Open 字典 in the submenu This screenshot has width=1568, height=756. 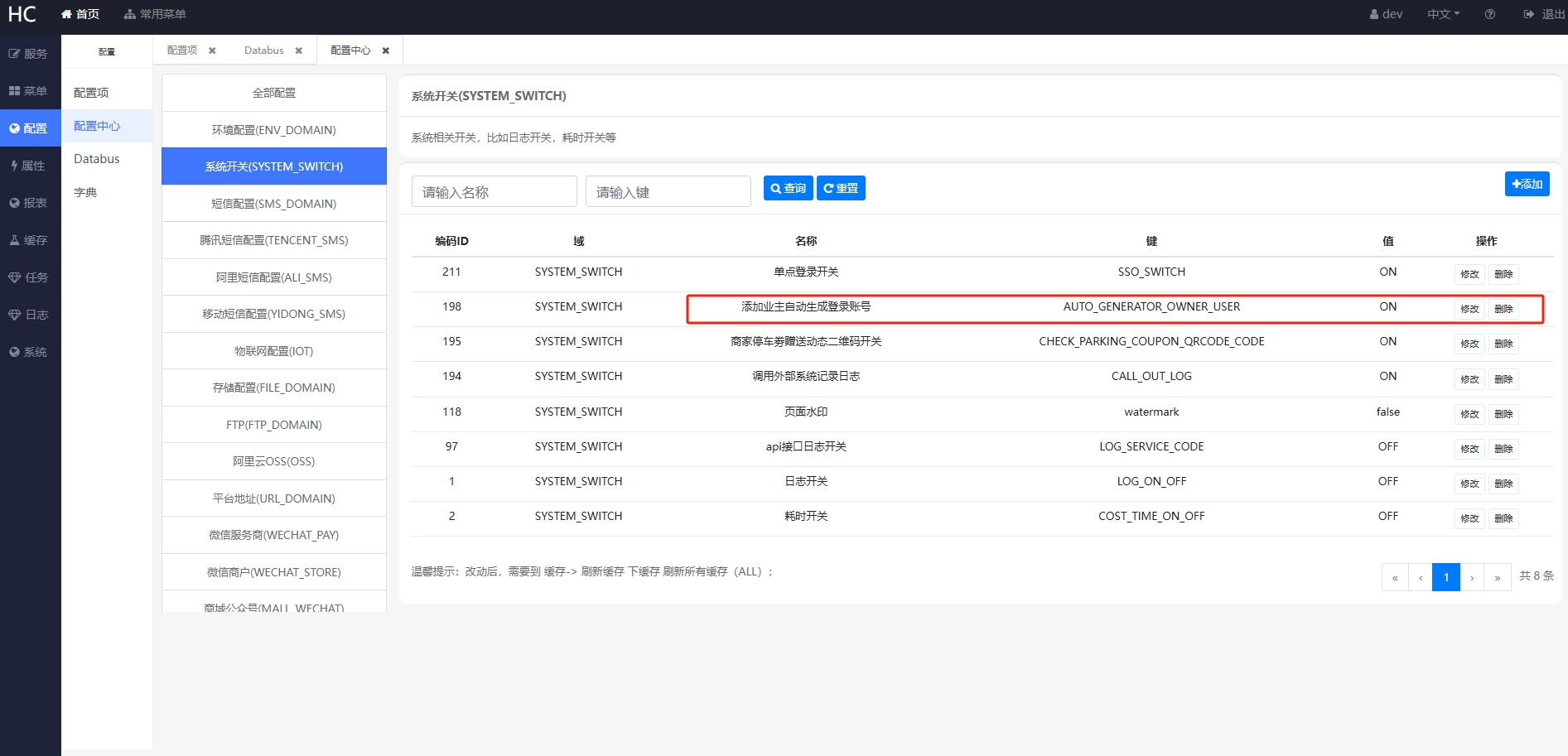(x=107, y=192)
